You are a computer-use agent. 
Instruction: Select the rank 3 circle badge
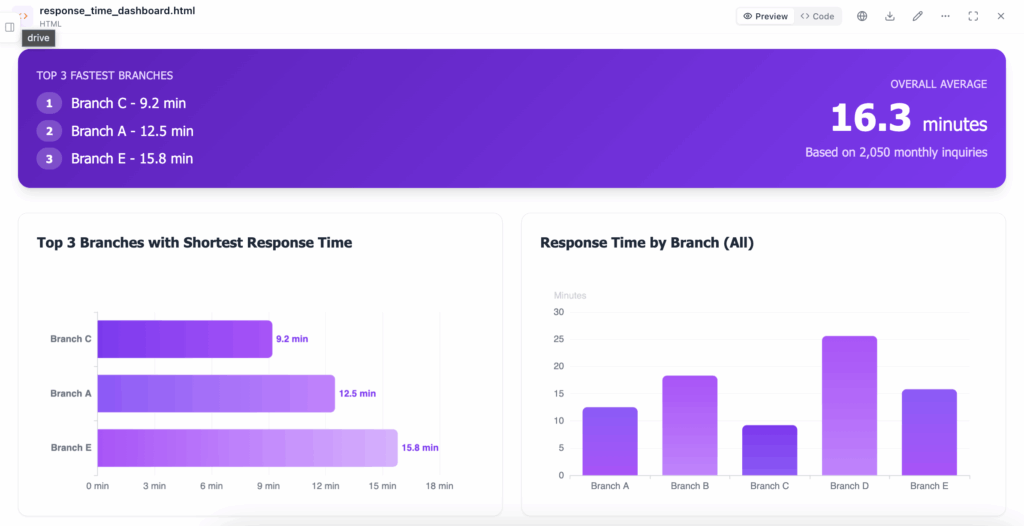[49, 159]
